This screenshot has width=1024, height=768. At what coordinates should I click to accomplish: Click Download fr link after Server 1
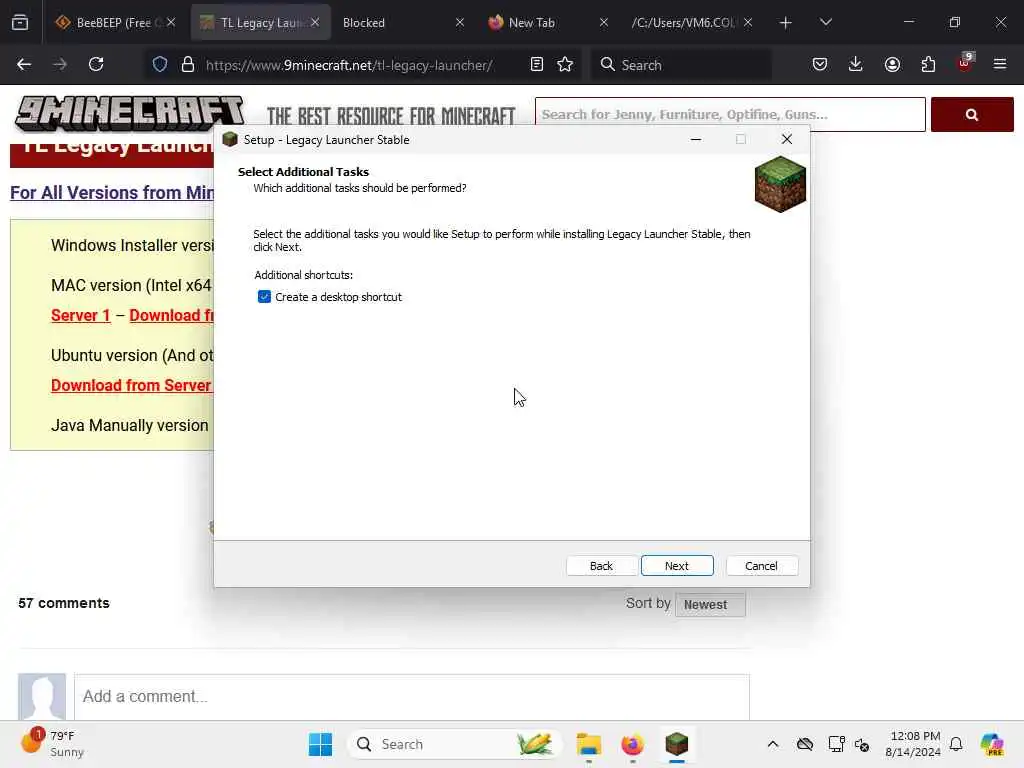point(171,315)
